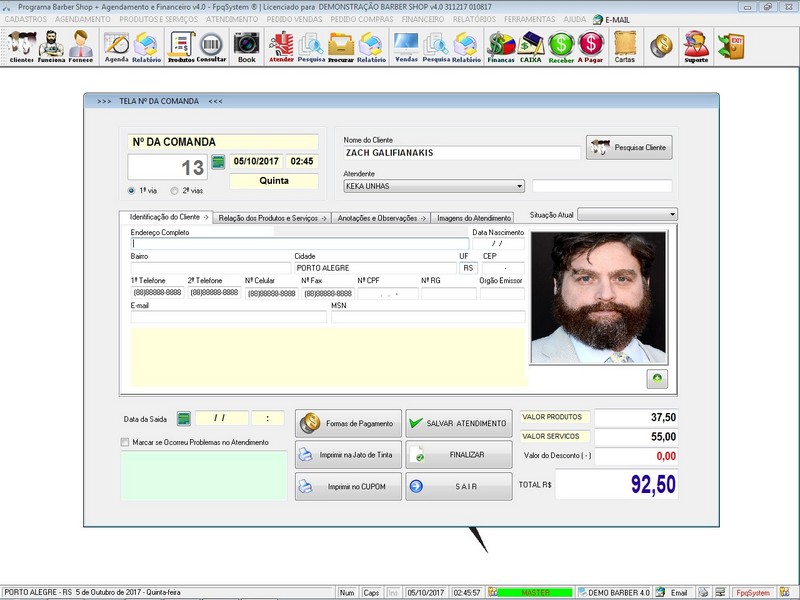Open the FINANCEIRO menu
Viewport: 800px width, 600px height.
(x=423, y=19)
